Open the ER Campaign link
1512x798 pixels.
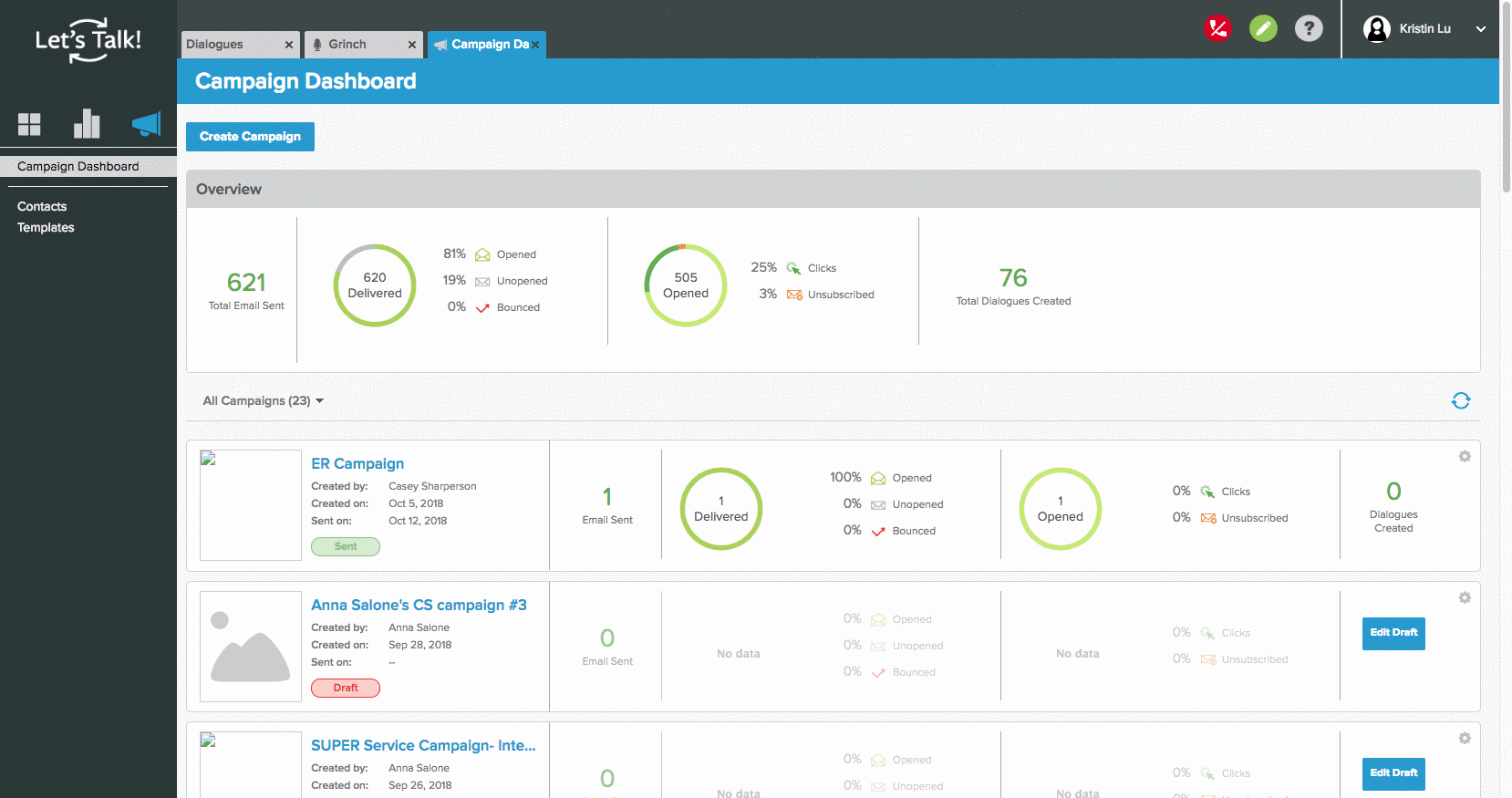[357, 463]
